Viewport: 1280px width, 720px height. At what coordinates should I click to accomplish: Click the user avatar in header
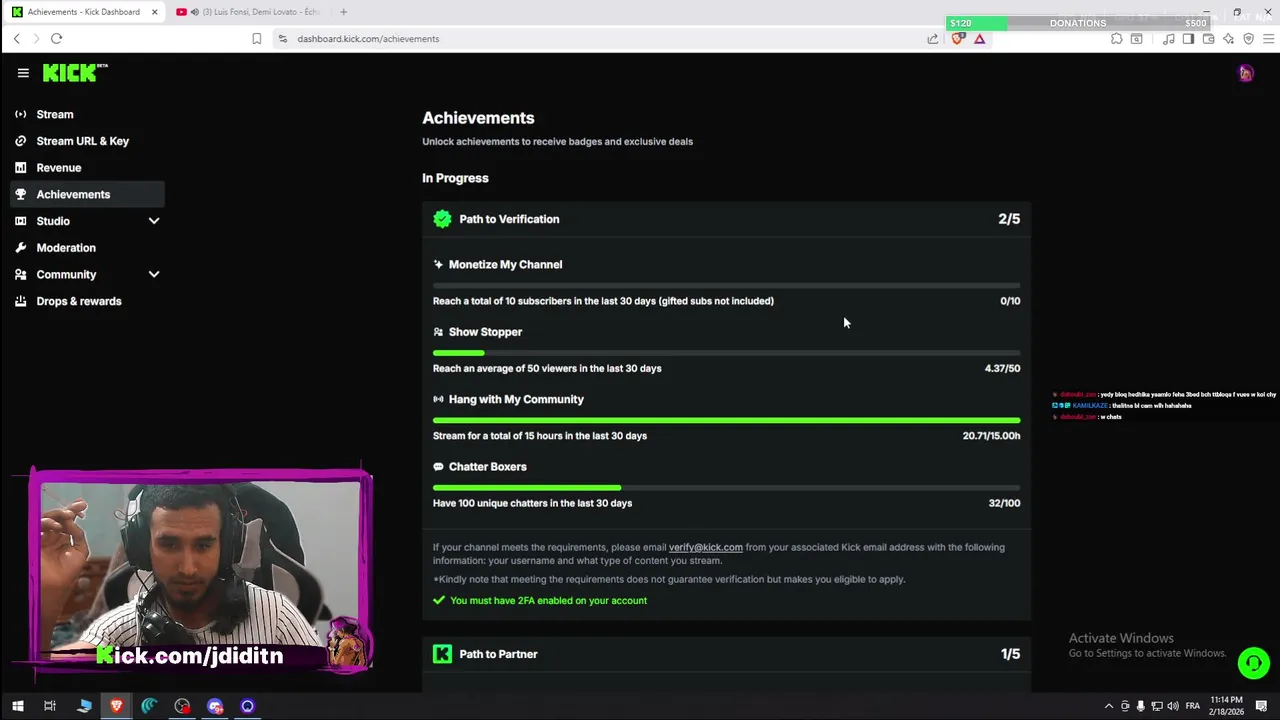pos(1246,73)
